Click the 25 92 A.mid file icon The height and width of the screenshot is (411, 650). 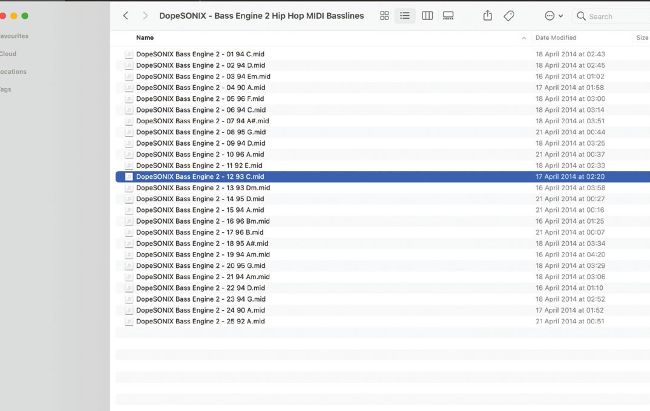pyautogui.click(x=128, y=321)
